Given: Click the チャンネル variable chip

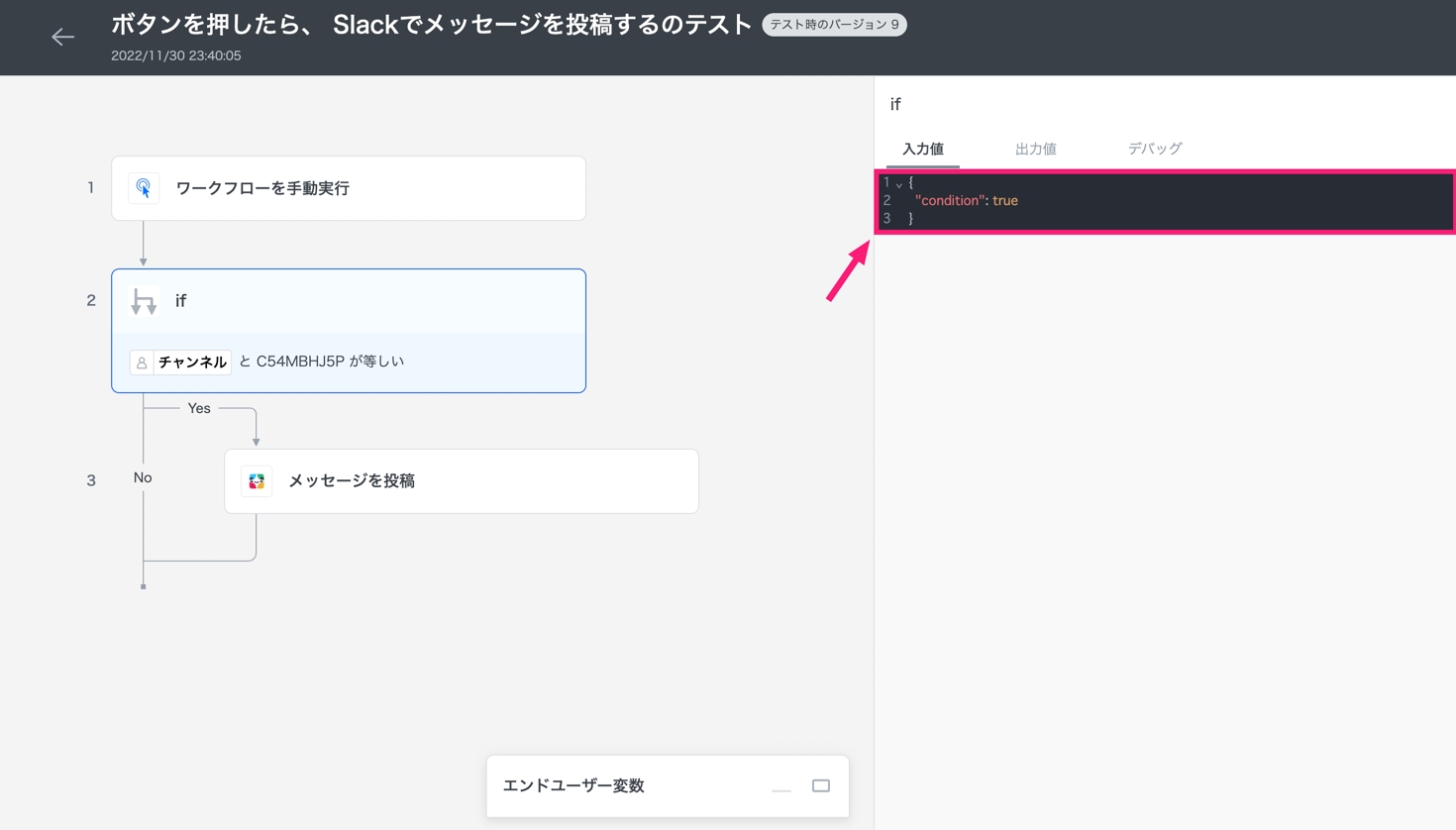Looking at the screenshot, I should 192,363.
